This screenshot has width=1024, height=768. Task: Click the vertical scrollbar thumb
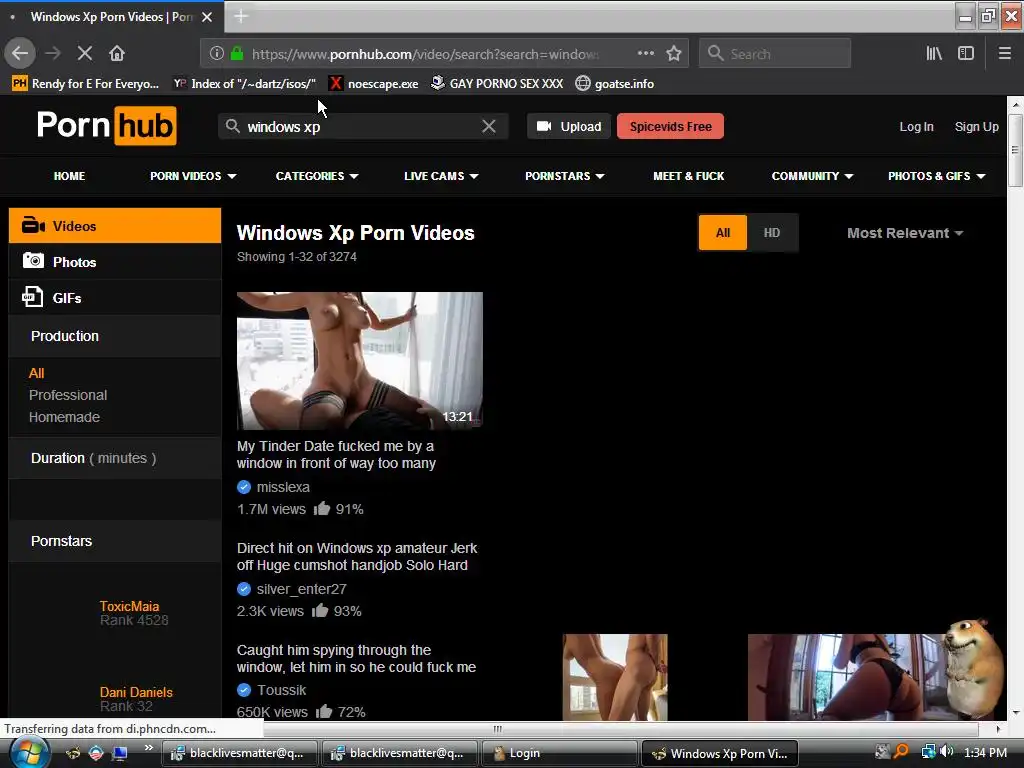(x=1015, y=151)
